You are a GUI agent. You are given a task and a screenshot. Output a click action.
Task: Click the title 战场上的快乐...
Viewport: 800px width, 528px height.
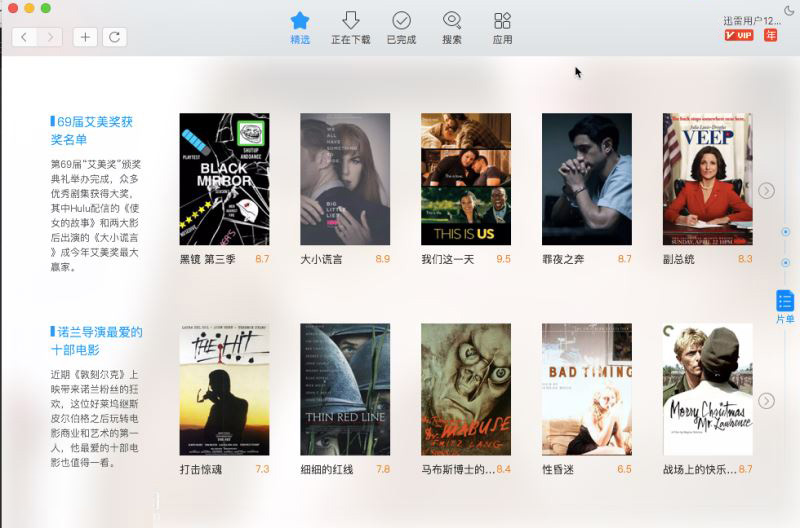(699, 469)
